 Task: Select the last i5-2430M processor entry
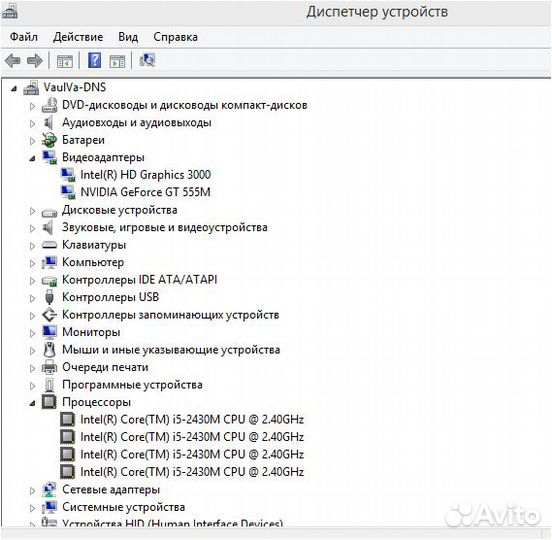tap(192, 472)
